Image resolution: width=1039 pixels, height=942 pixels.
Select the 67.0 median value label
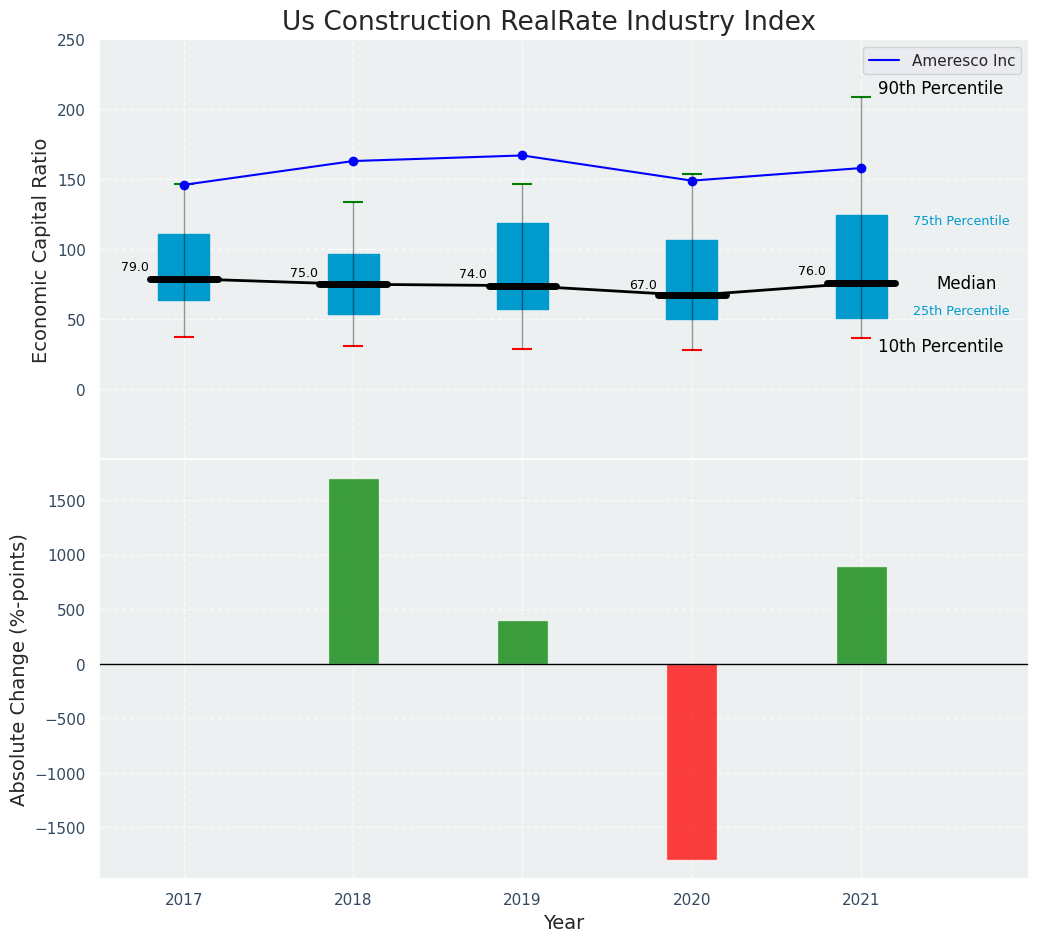tap(643, 285)
